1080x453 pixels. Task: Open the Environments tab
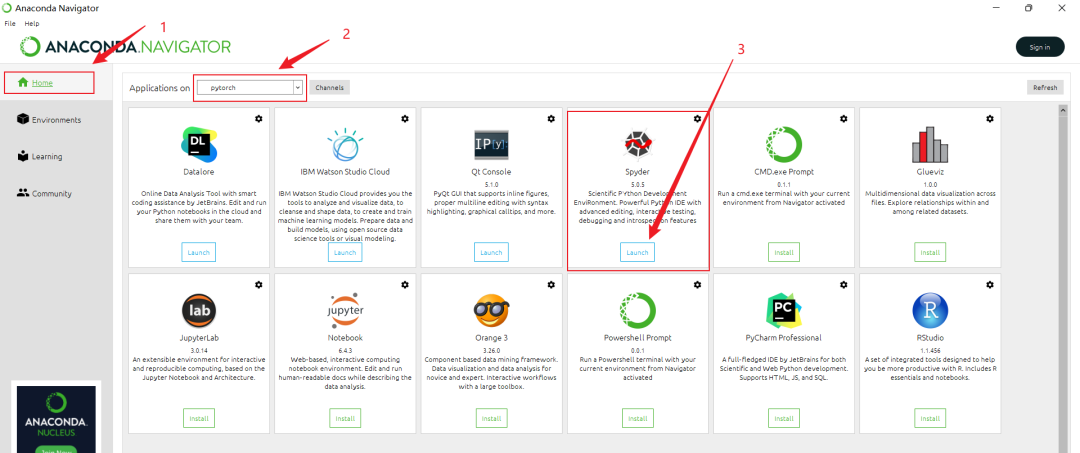point(48,120)
